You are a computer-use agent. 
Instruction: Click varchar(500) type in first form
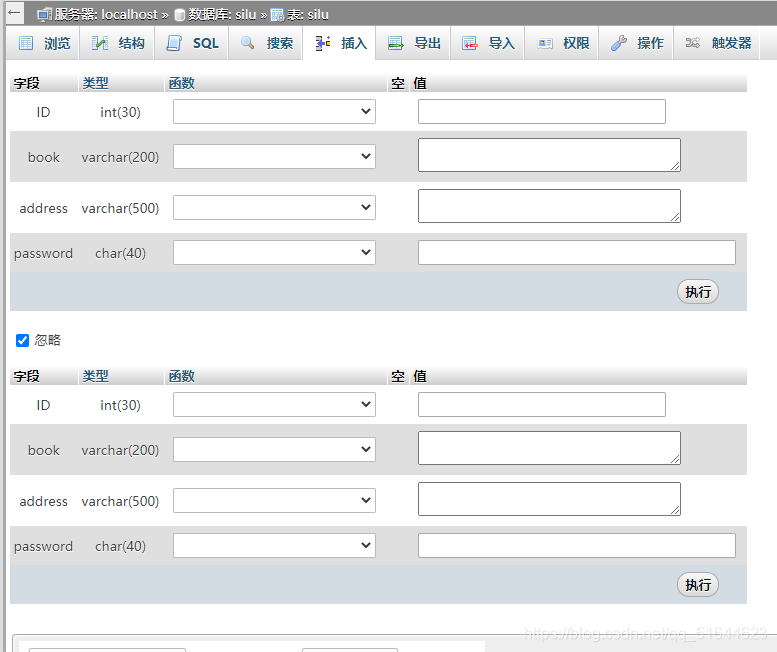(x=120, y=208)
